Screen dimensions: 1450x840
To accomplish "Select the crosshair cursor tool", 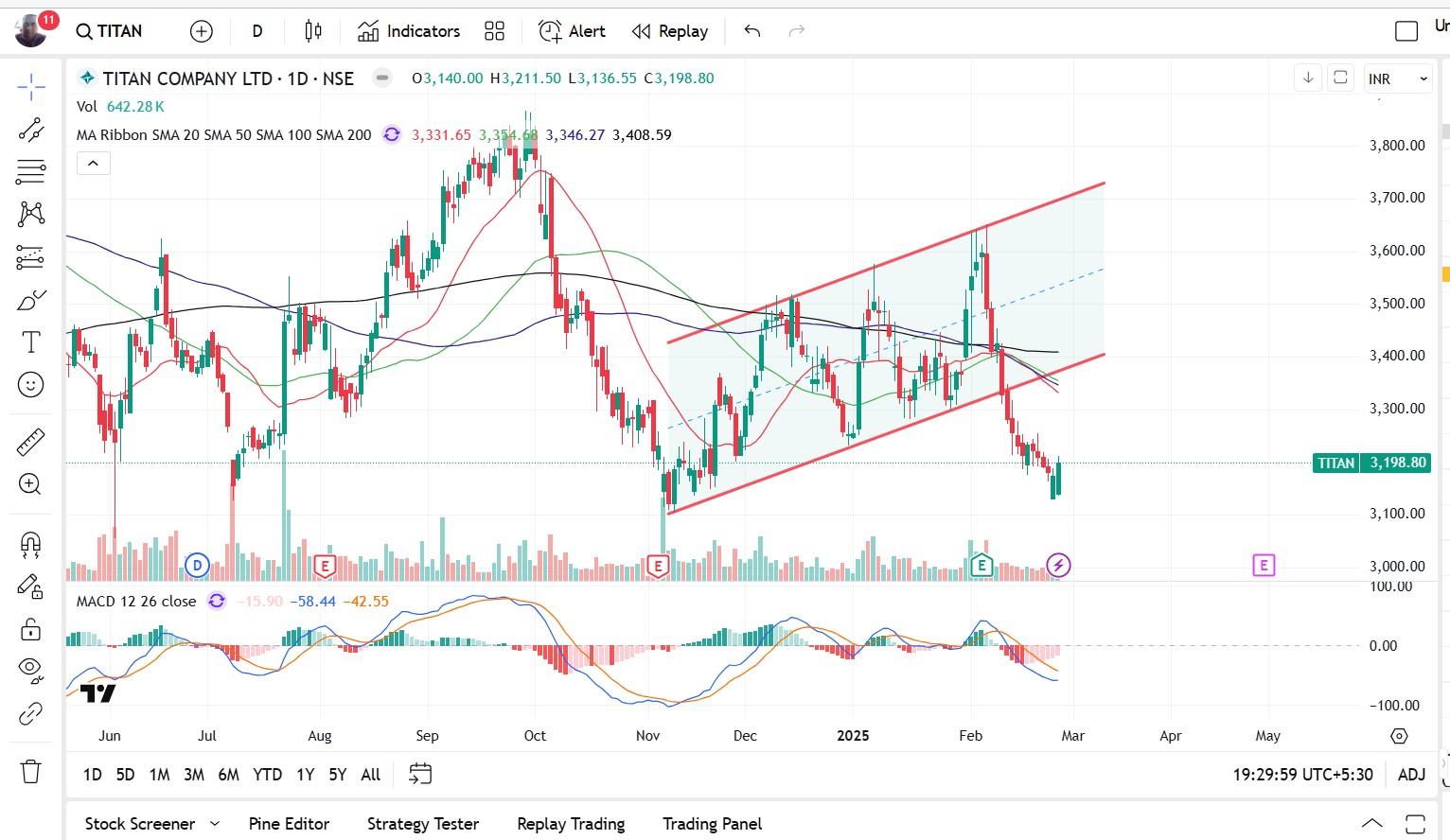I will 31,87.
